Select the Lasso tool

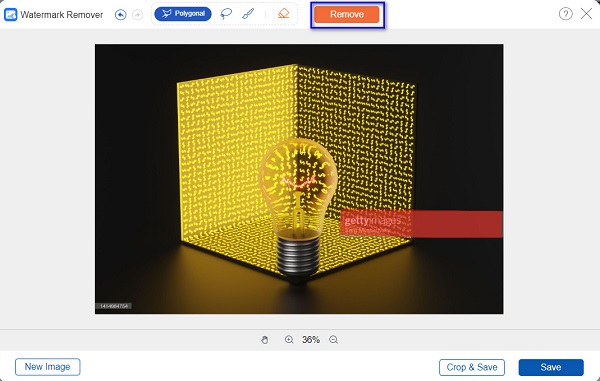pos(226,14)
